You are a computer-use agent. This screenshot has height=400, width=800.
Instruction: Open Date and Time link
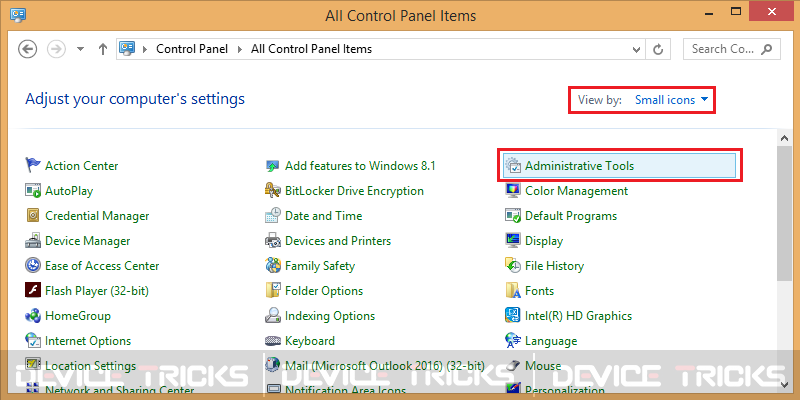click(x=323, y=215)
